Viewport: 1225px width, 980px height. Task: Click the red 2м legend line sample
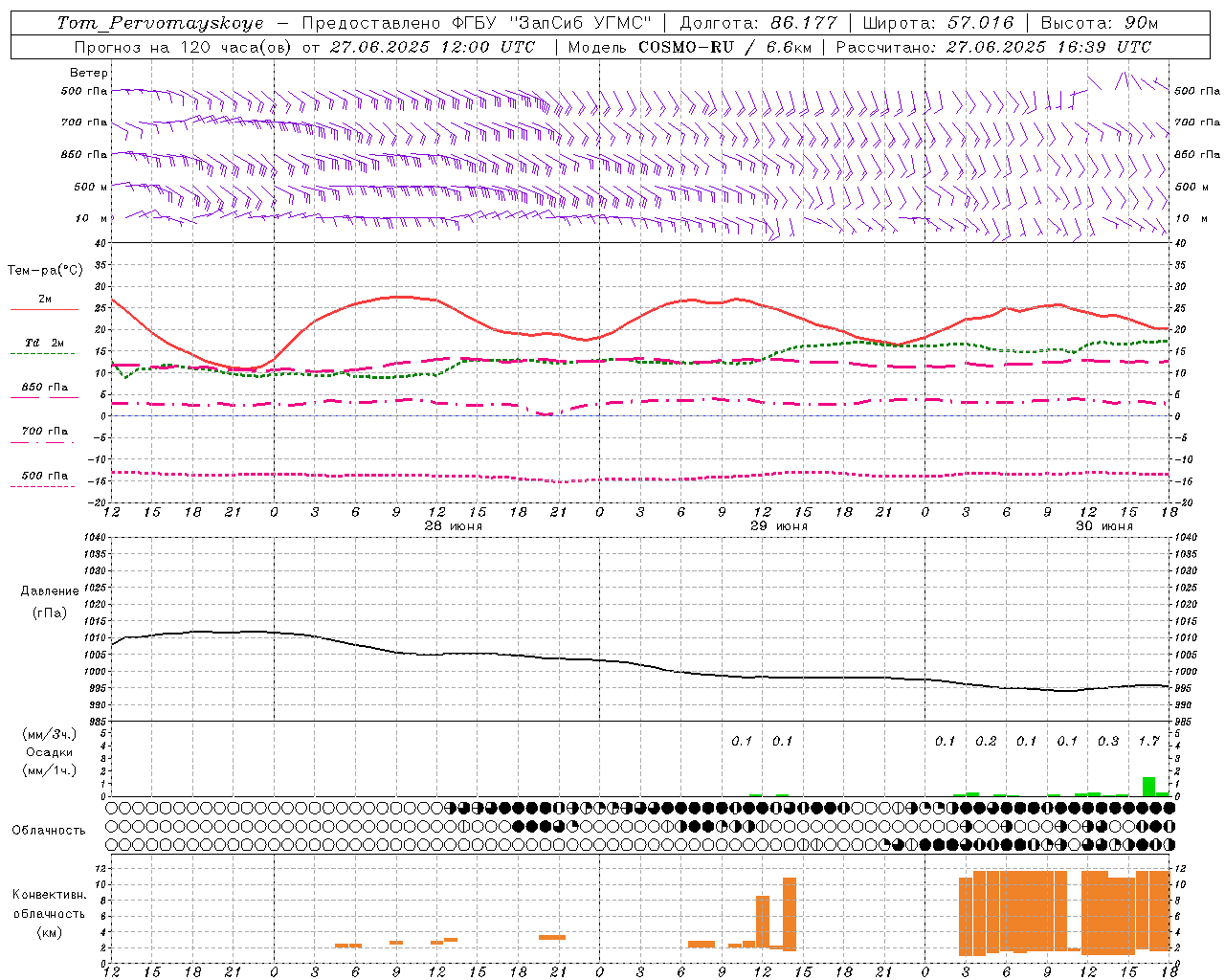tap(44, 309)
